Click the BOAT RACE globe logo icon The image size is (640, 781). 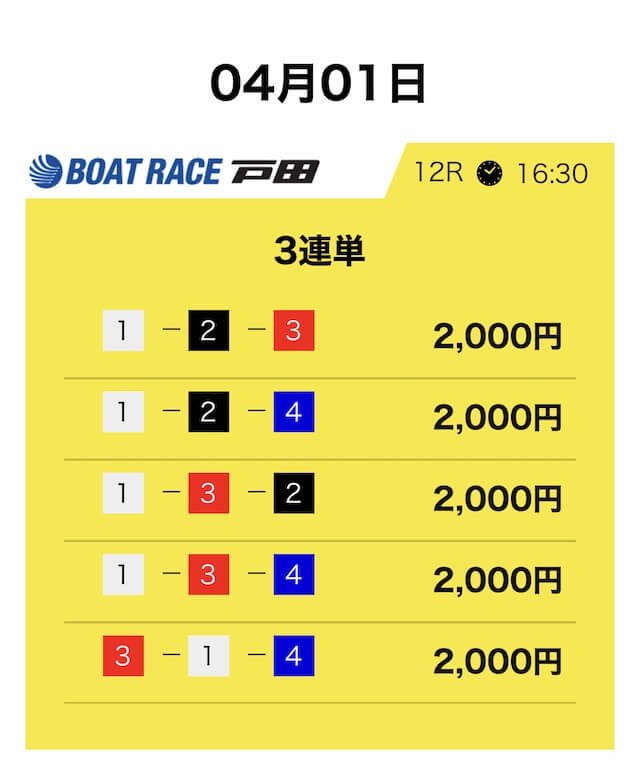tap(46, 171)
